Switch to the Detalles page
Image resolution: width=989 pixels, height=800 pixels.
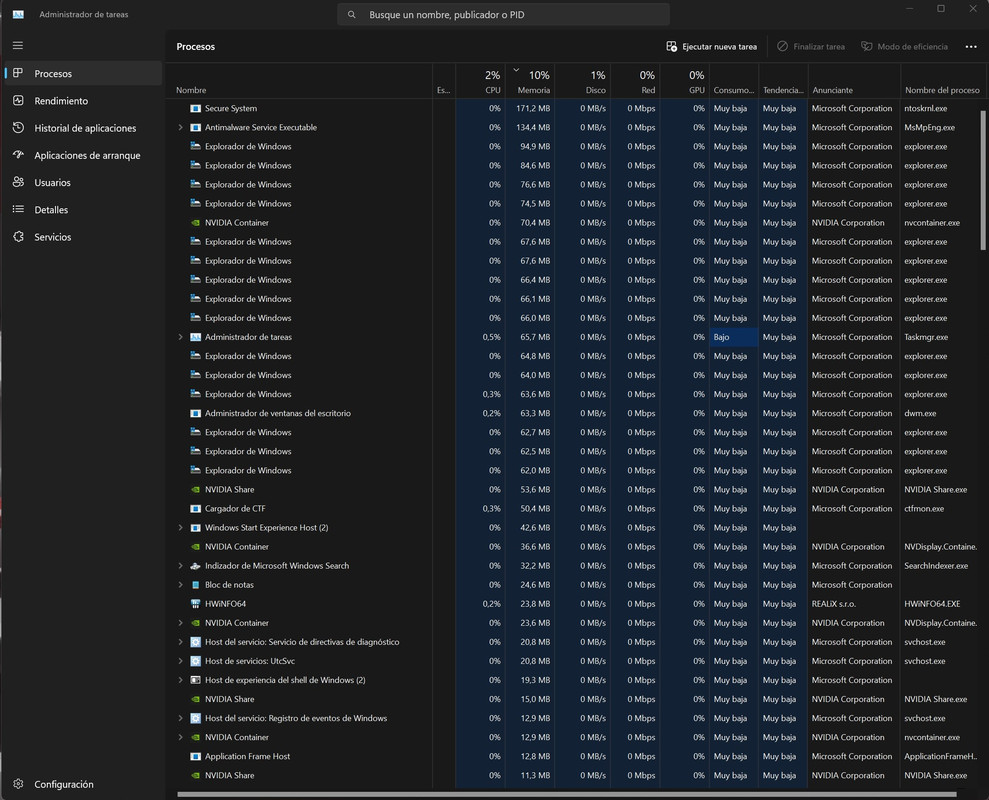pyautogui.click(x=83, y=209)
